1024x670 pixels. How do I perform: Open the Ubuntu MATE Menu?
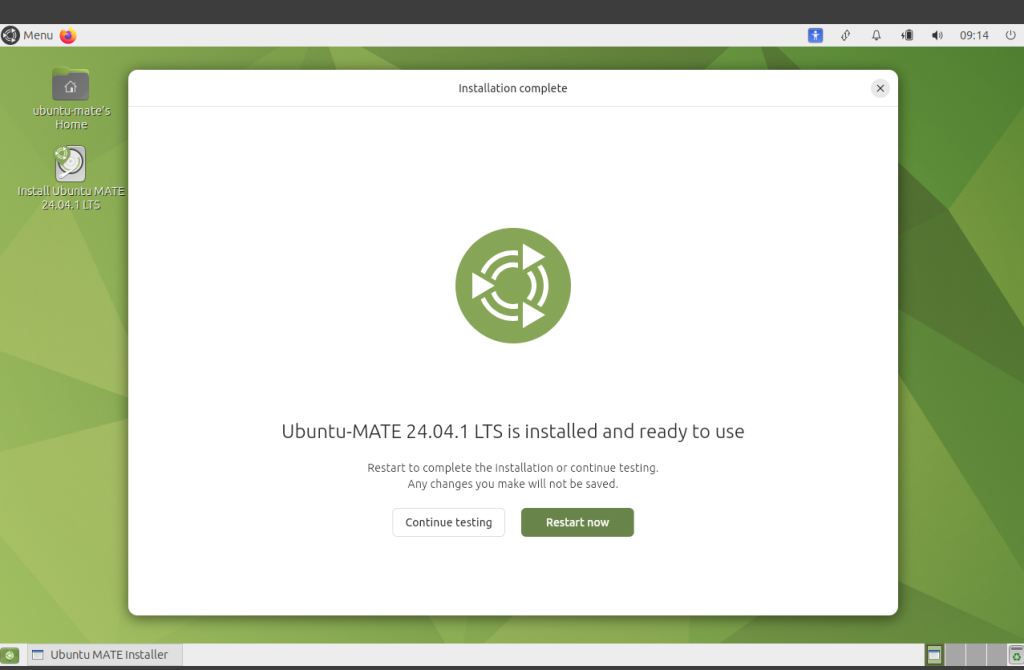point(28,35)
